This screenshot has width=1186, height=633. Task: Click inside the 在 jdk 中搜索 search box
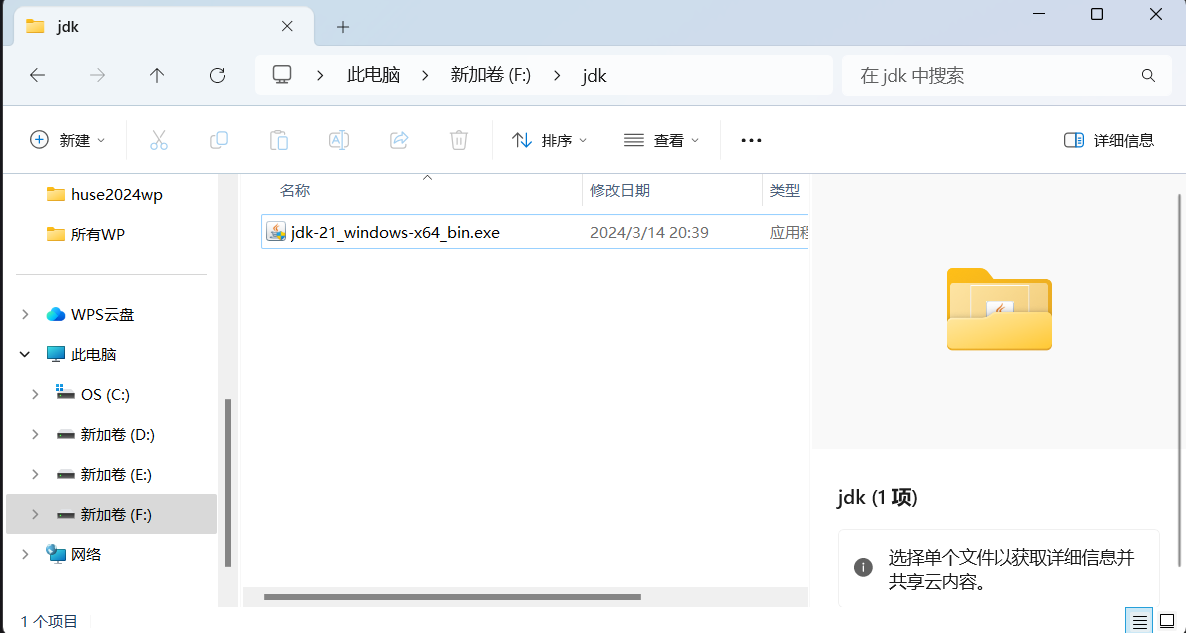[995, 75]
